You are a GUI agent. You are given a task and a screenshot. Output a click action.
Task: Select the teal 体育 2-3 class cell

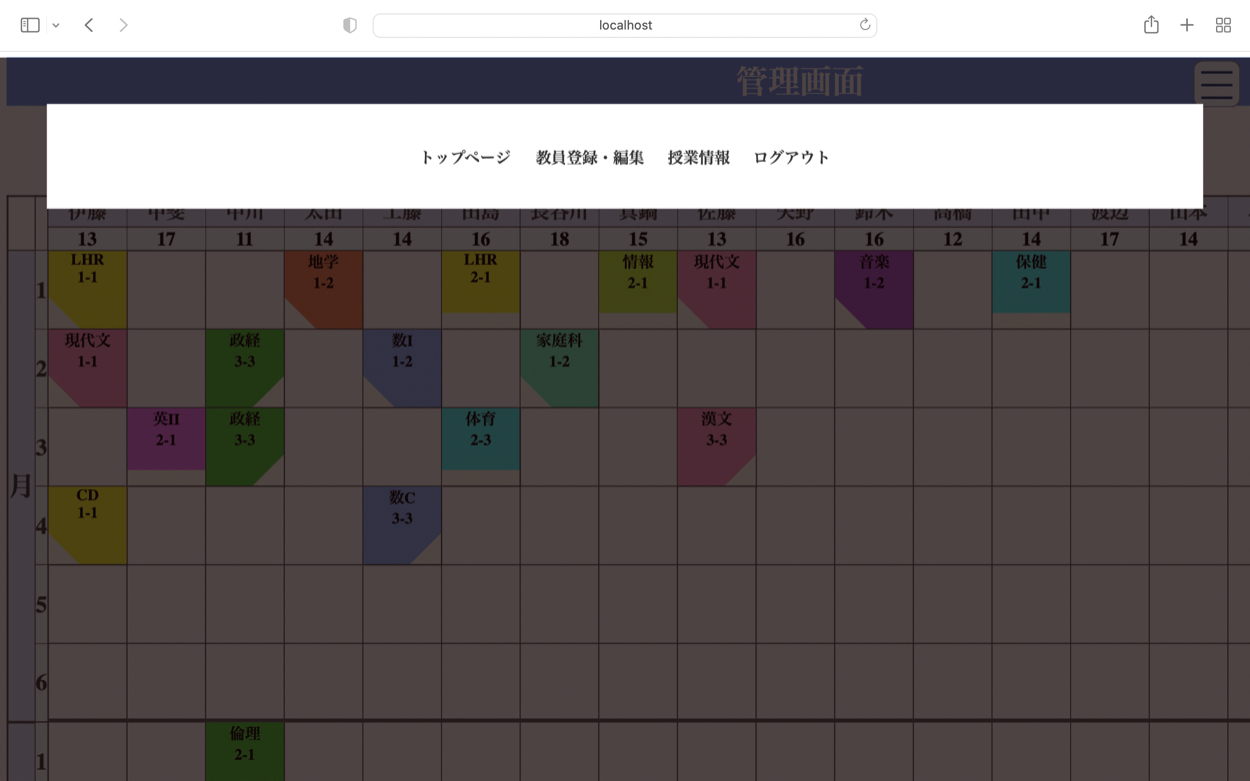481,438
